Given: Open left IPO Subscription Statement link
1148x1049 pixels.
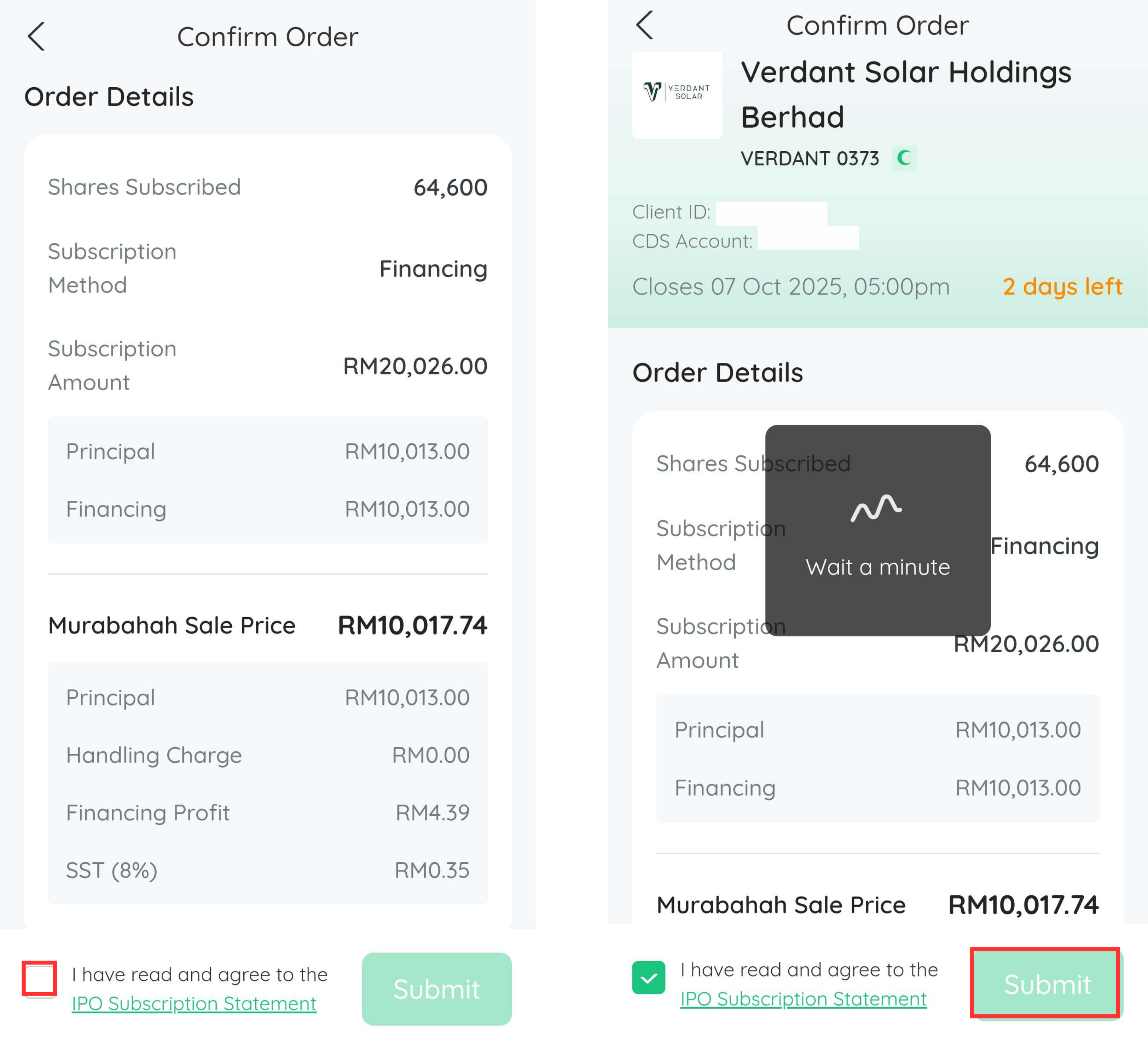Looking at the screenshot, I should coord(193,1003).
